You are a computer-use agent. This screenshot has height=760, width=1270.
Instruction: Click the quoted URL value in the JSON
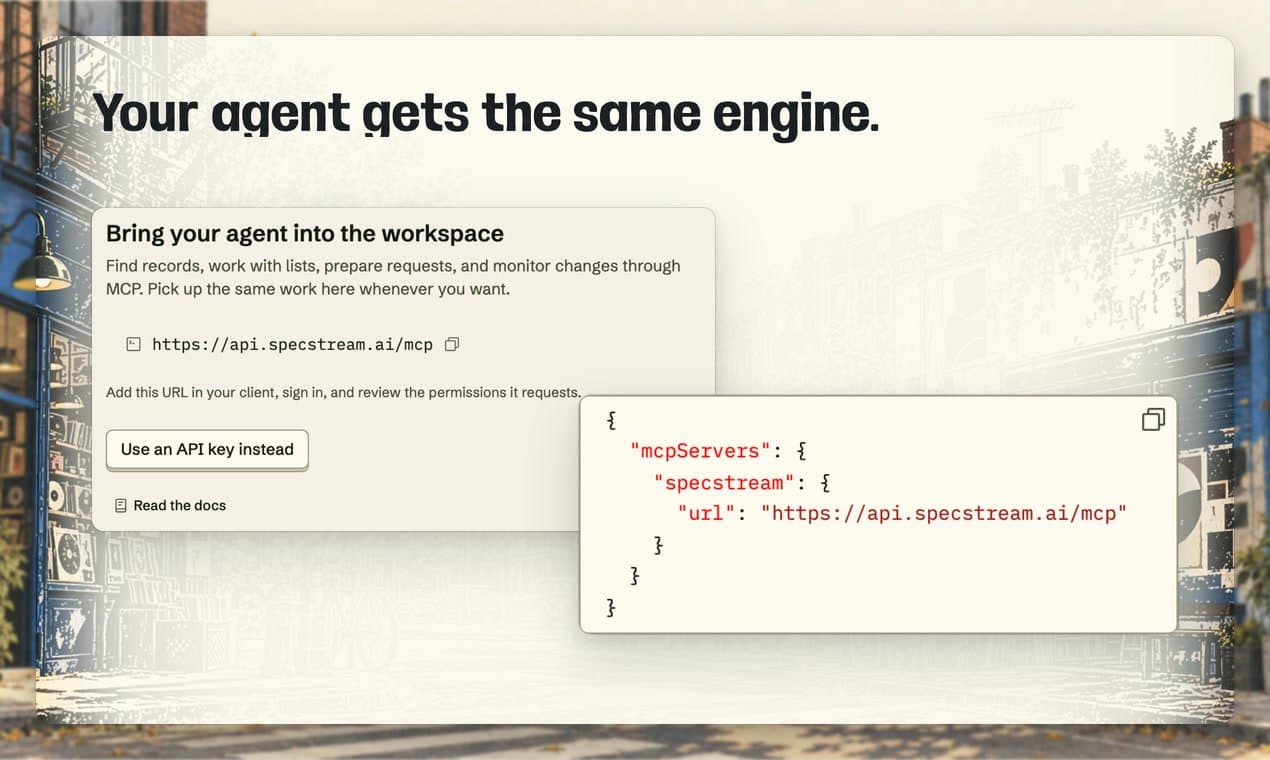click(x=944, y=514)
